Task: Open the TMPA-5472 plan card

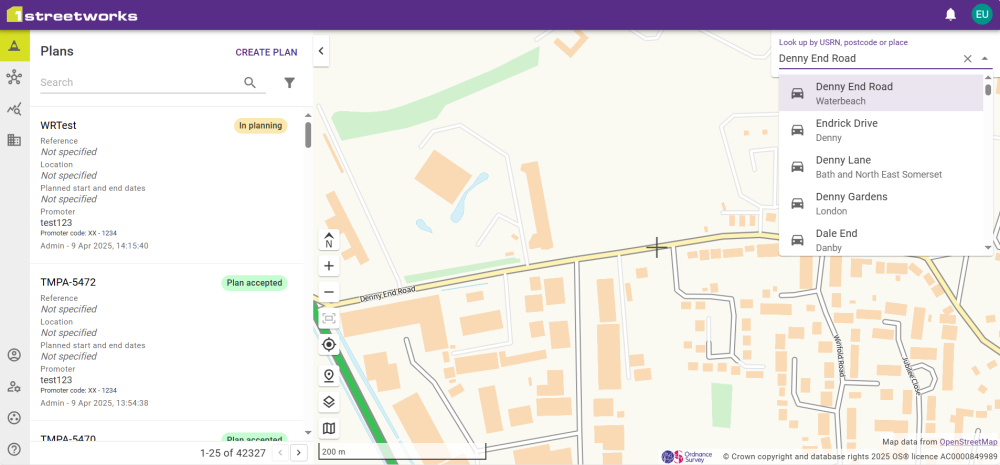Action: [x=166, y=342]
